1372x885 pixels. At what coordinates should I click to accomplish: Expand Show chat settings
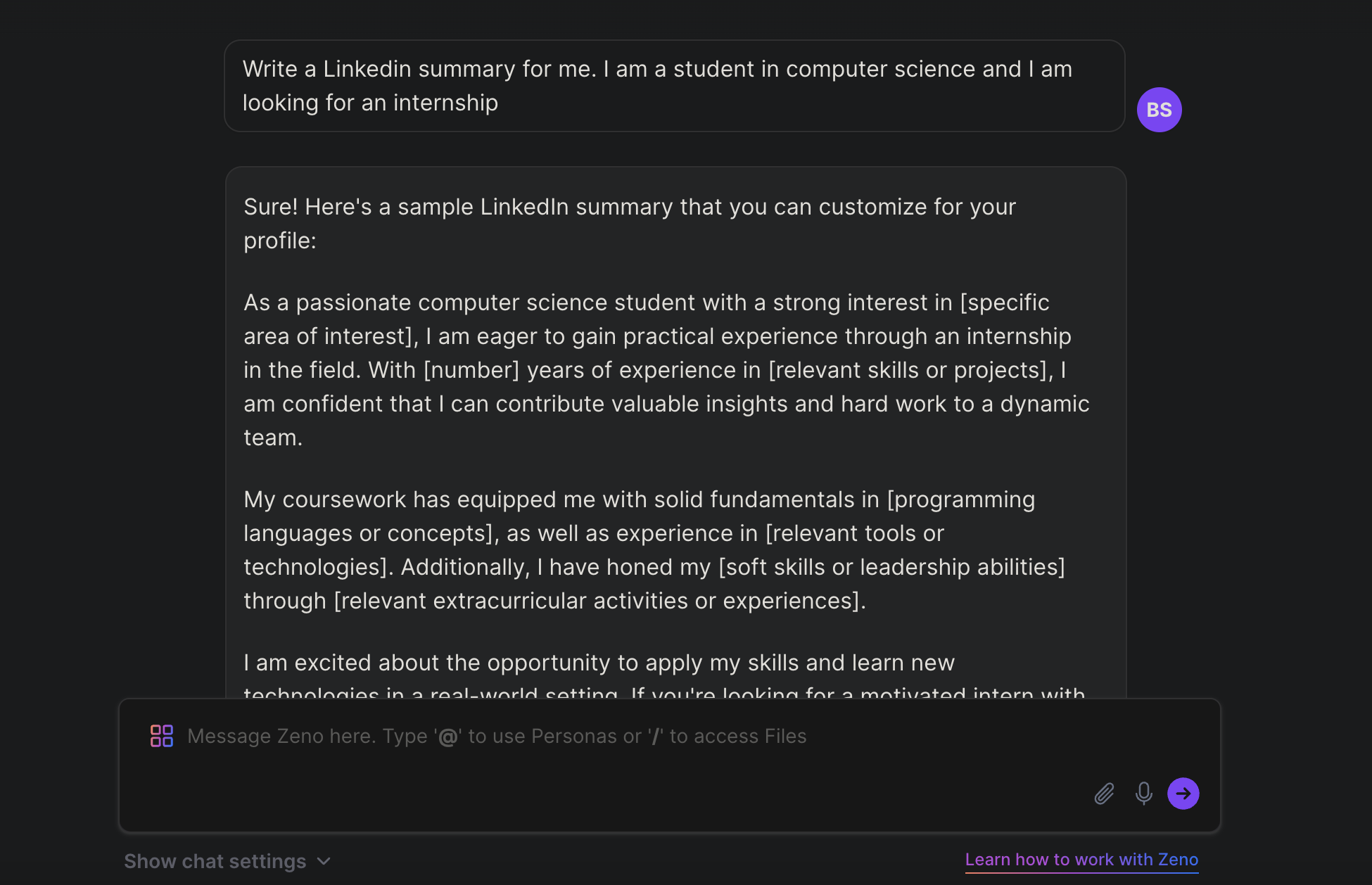click(227, 860)
